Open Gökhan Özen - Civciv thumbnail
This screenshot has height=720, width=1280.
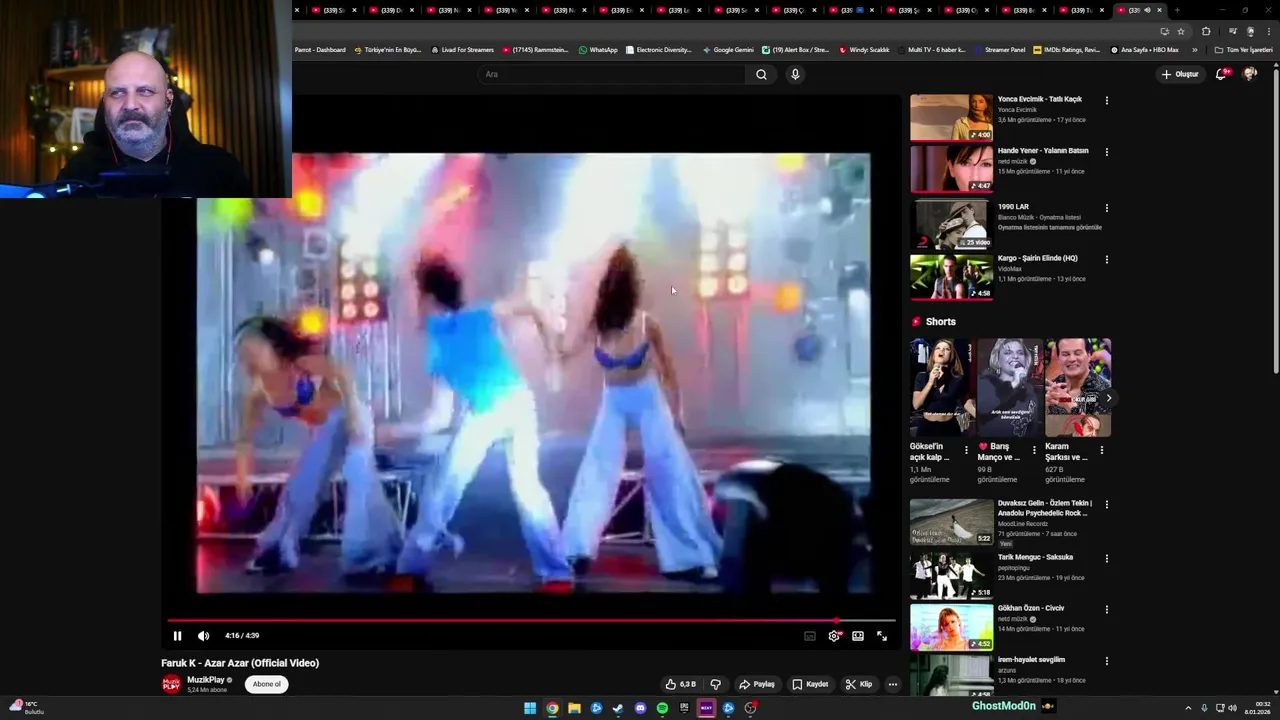(951, 626)
